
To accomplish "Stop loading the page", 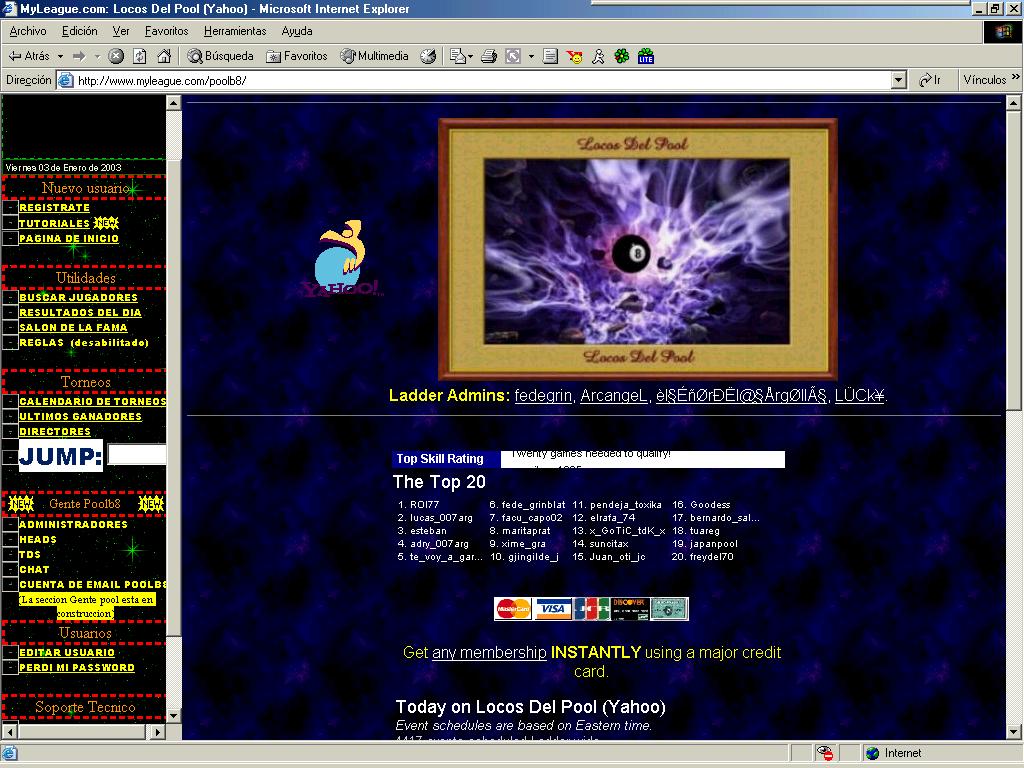I will point(116,56).
